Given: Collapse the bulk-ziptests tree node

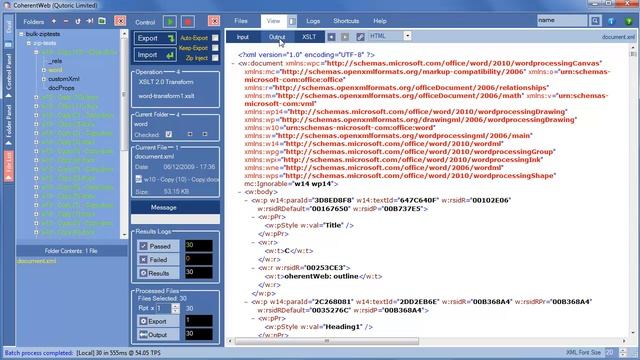Looking at the screenshot, I should click(x=21, y=34).
